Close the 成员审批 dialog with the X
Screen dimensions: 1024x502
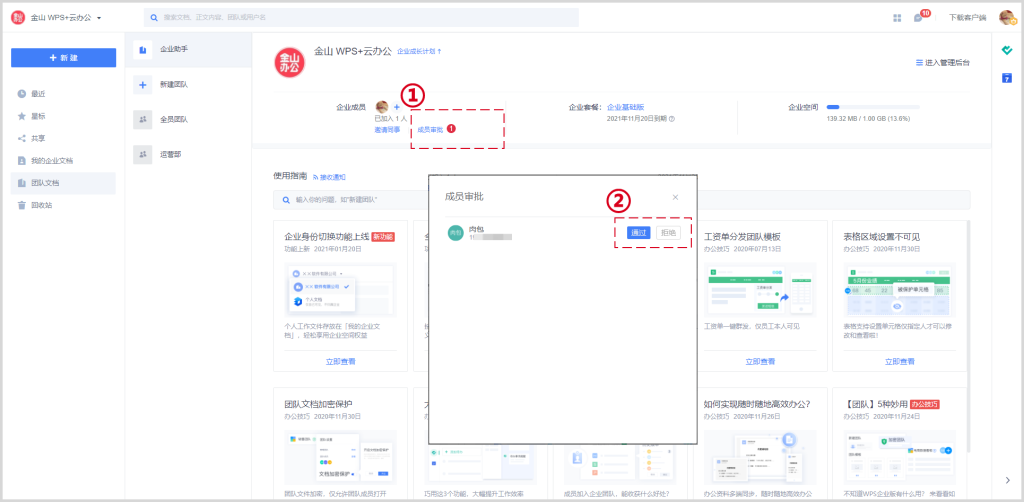(675, 197)
